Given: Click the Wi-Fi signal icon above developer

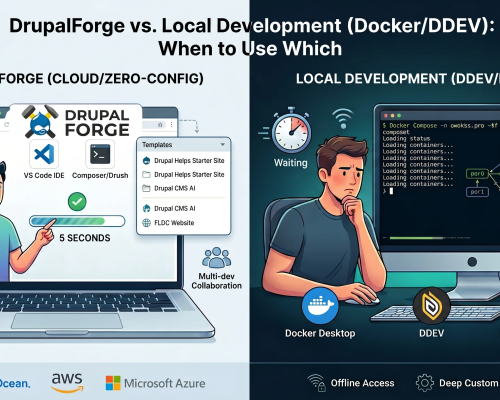Looking at the screenshot, I should click(343, 118).
